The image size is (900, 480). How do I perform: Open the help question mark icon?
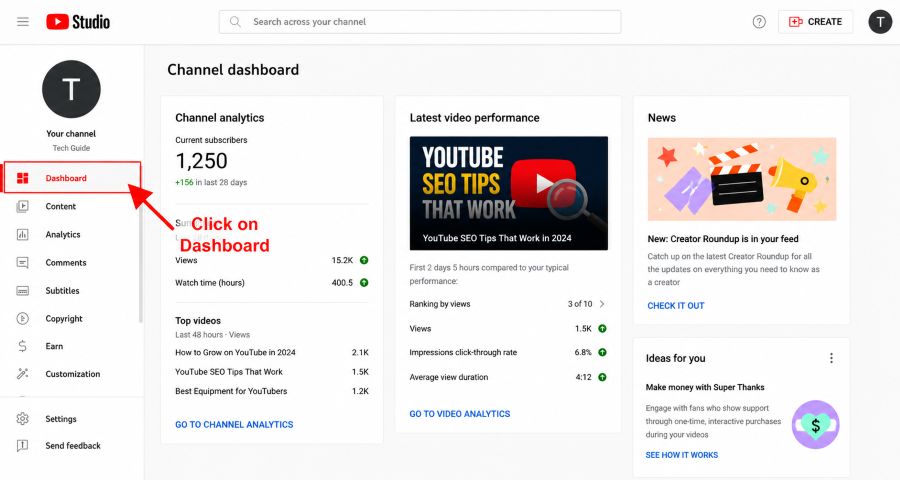click(759, 22)
